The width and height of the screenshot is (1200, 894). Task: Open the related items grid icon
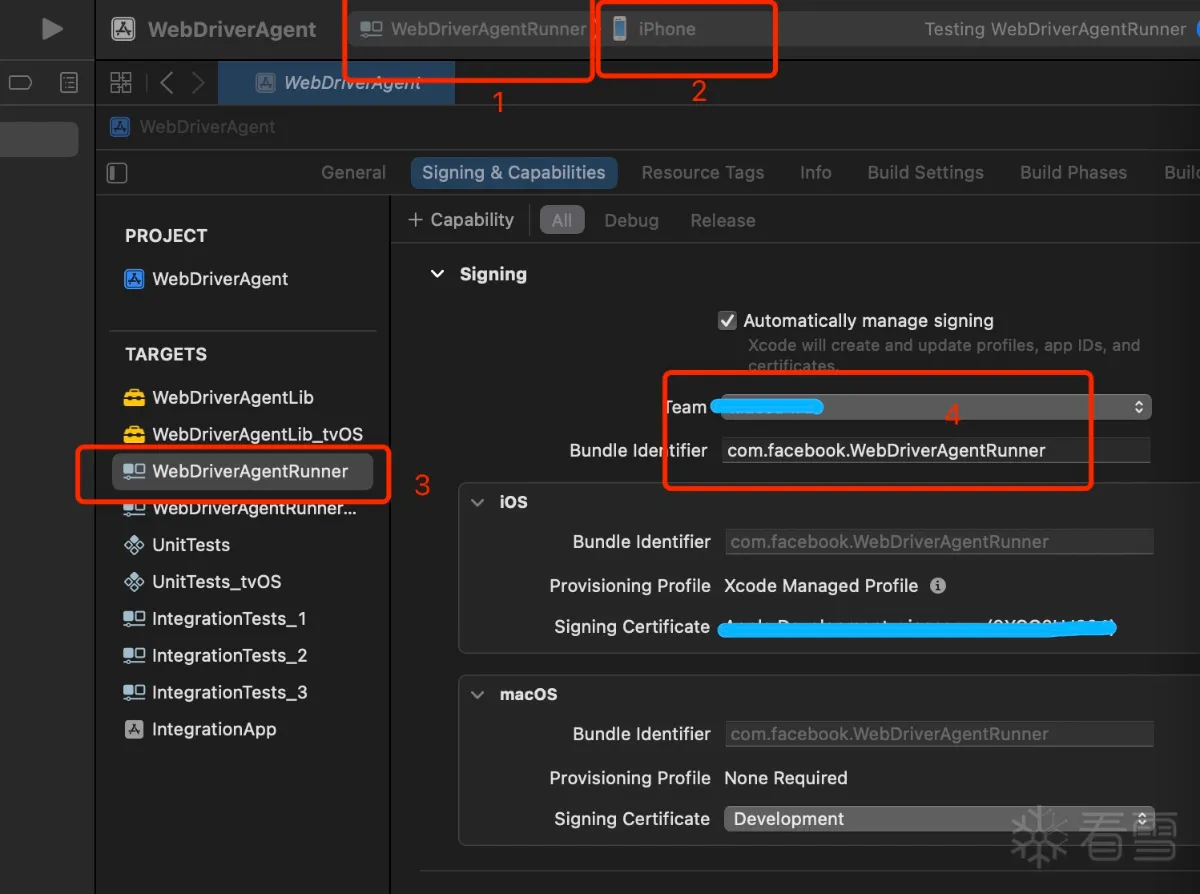click(121, 83)
